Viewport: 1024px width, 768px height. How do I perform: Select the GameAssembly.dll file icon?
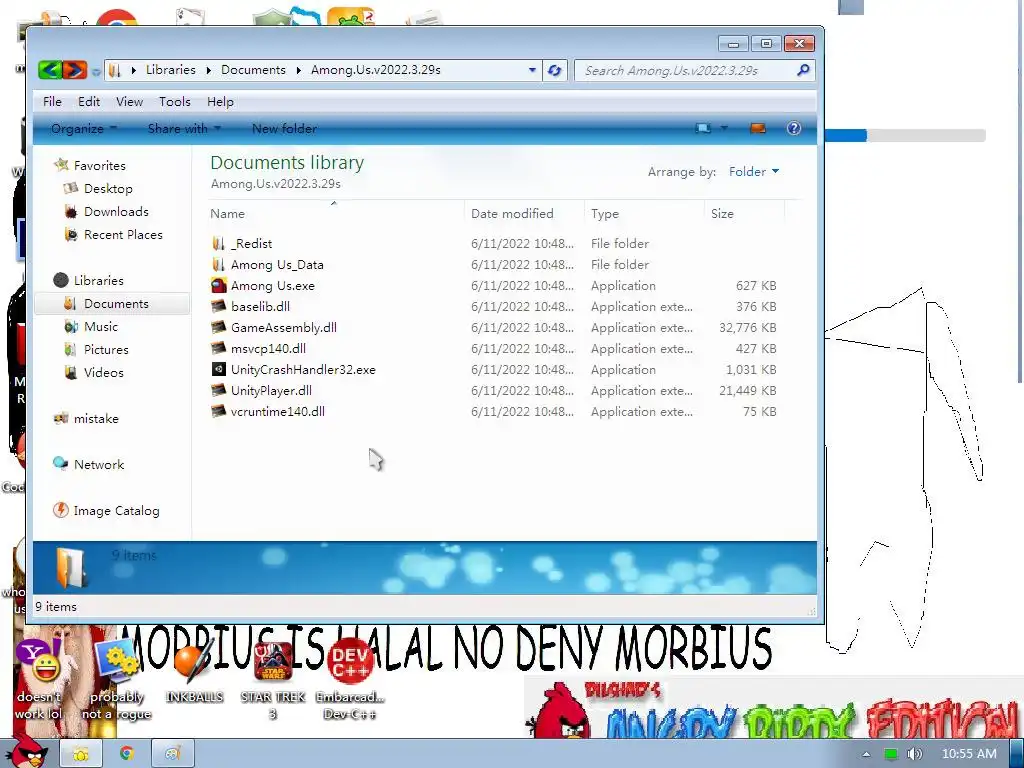pos(218,327)
